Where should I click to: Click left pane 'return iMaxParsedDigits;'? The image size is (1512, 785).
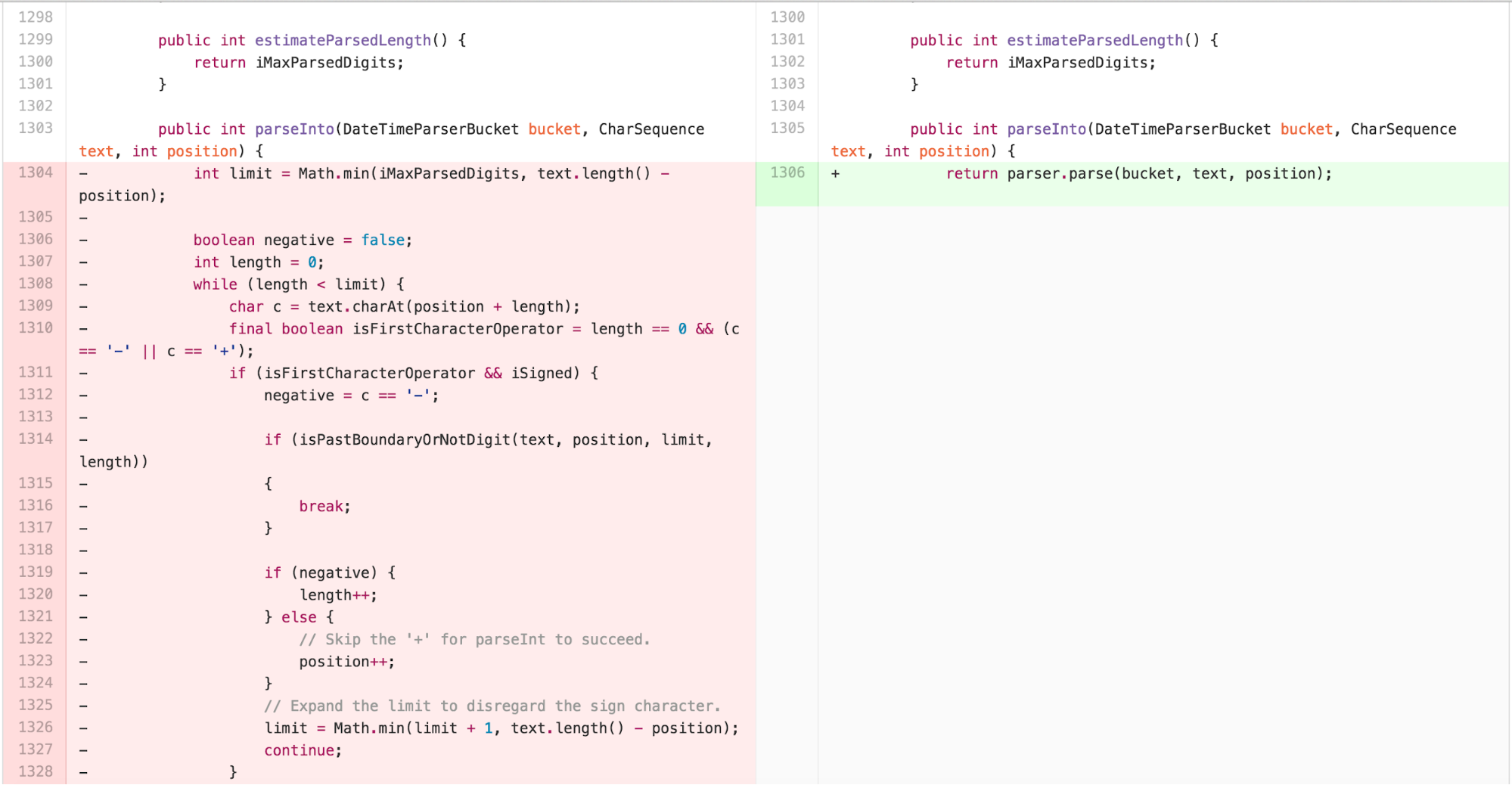(x=299, y=63)
